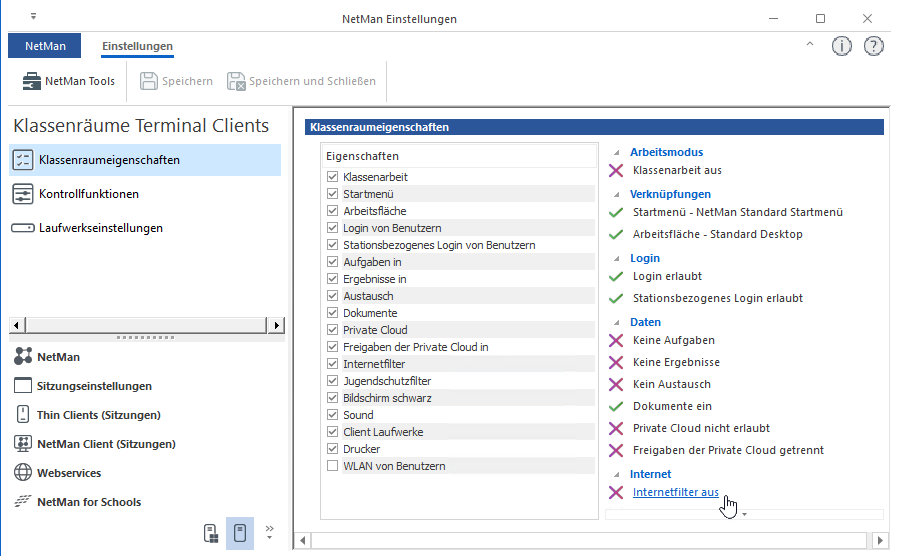The image size is (898, 556).
Task: Collapse the Arbeitsmodus group
Action: pyautogui.click(x=617, y=153)
